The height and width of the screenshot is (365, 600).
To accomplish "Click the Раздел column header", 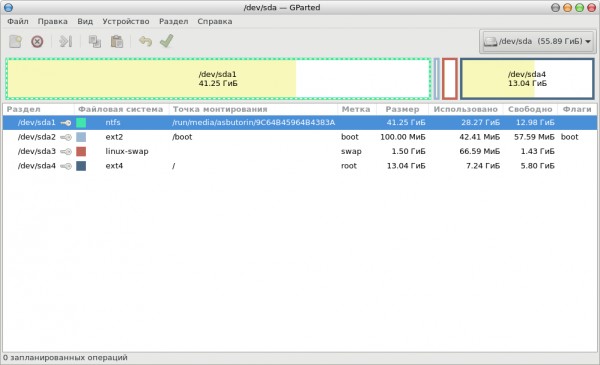I will 38,109.
